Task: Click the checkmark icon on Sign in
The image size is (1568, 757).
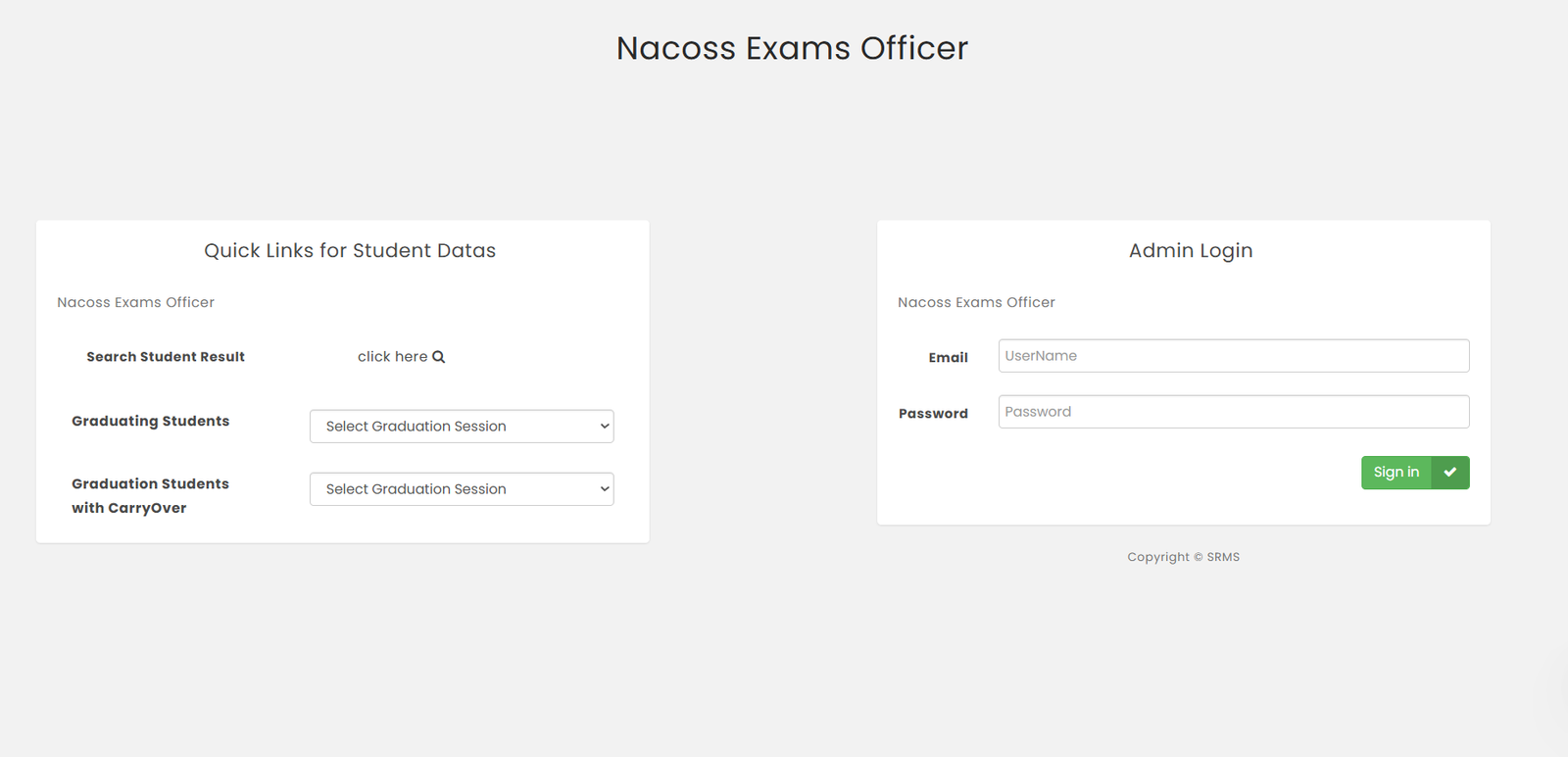Action: [x=1449, y=473]
